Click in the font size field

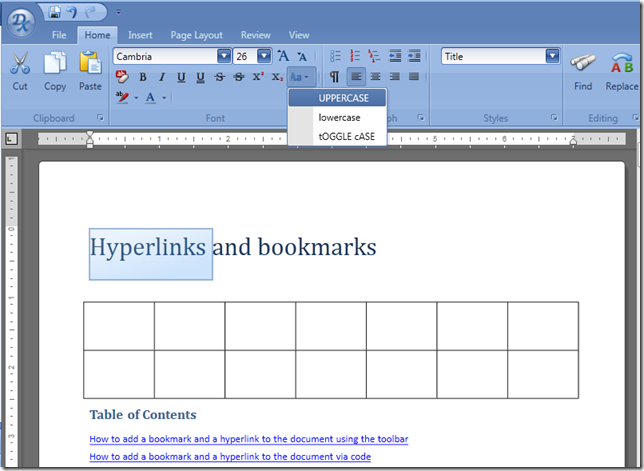point(245,56)
